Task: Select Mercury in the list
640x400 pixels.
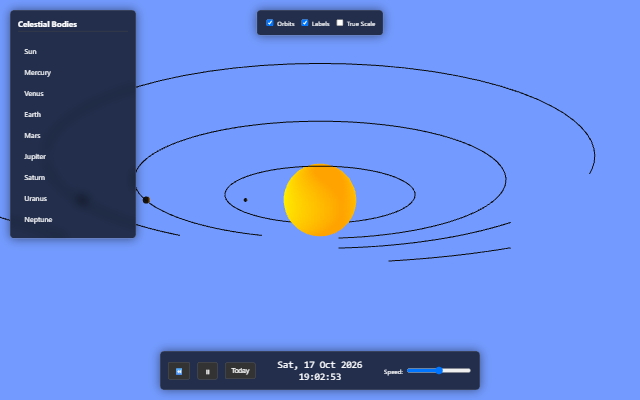Action: tap(73, 73)
